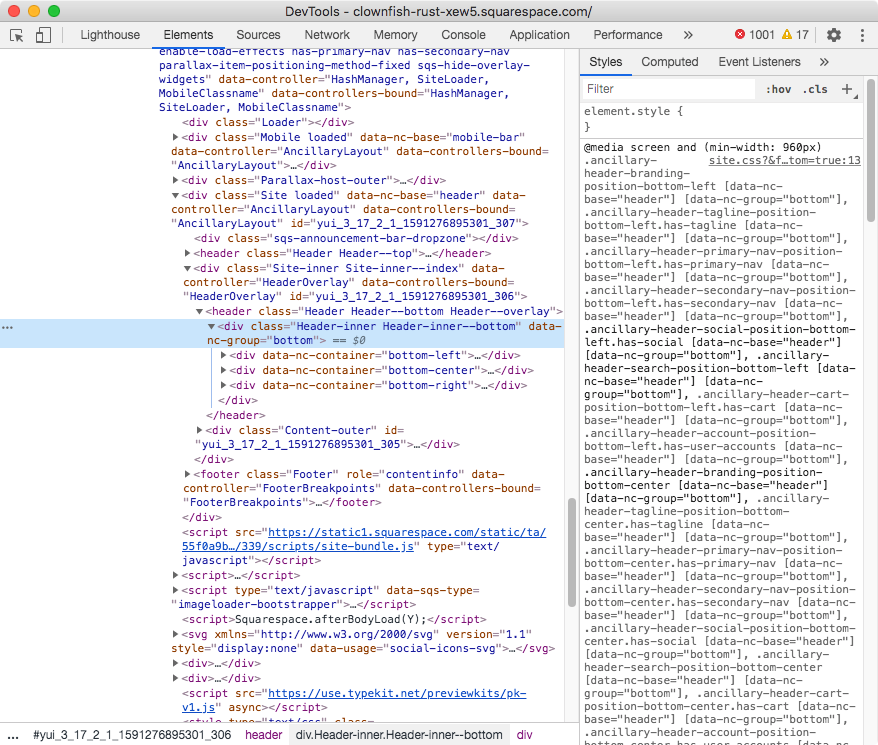The image size is (878, 745).
Task: Expand the Content-outer div node
Action: [x=199, y=430]
